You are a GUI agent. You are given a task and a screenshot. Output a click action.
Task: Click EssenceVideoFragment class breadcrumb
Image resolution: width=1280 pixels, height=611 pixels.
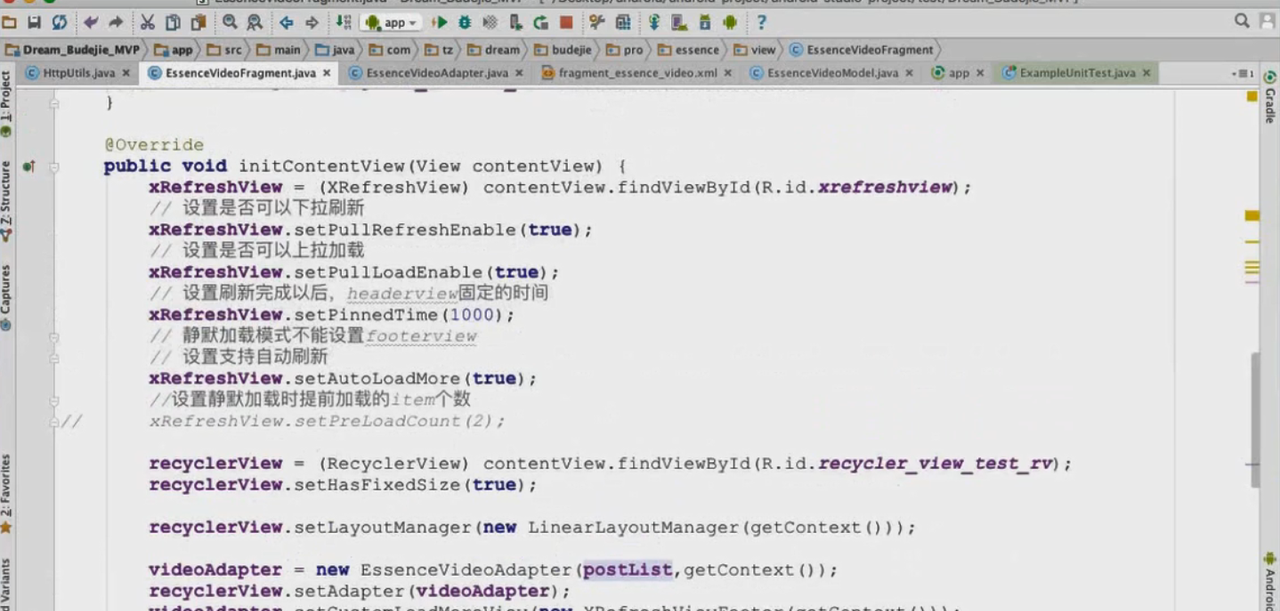[861, 49]
